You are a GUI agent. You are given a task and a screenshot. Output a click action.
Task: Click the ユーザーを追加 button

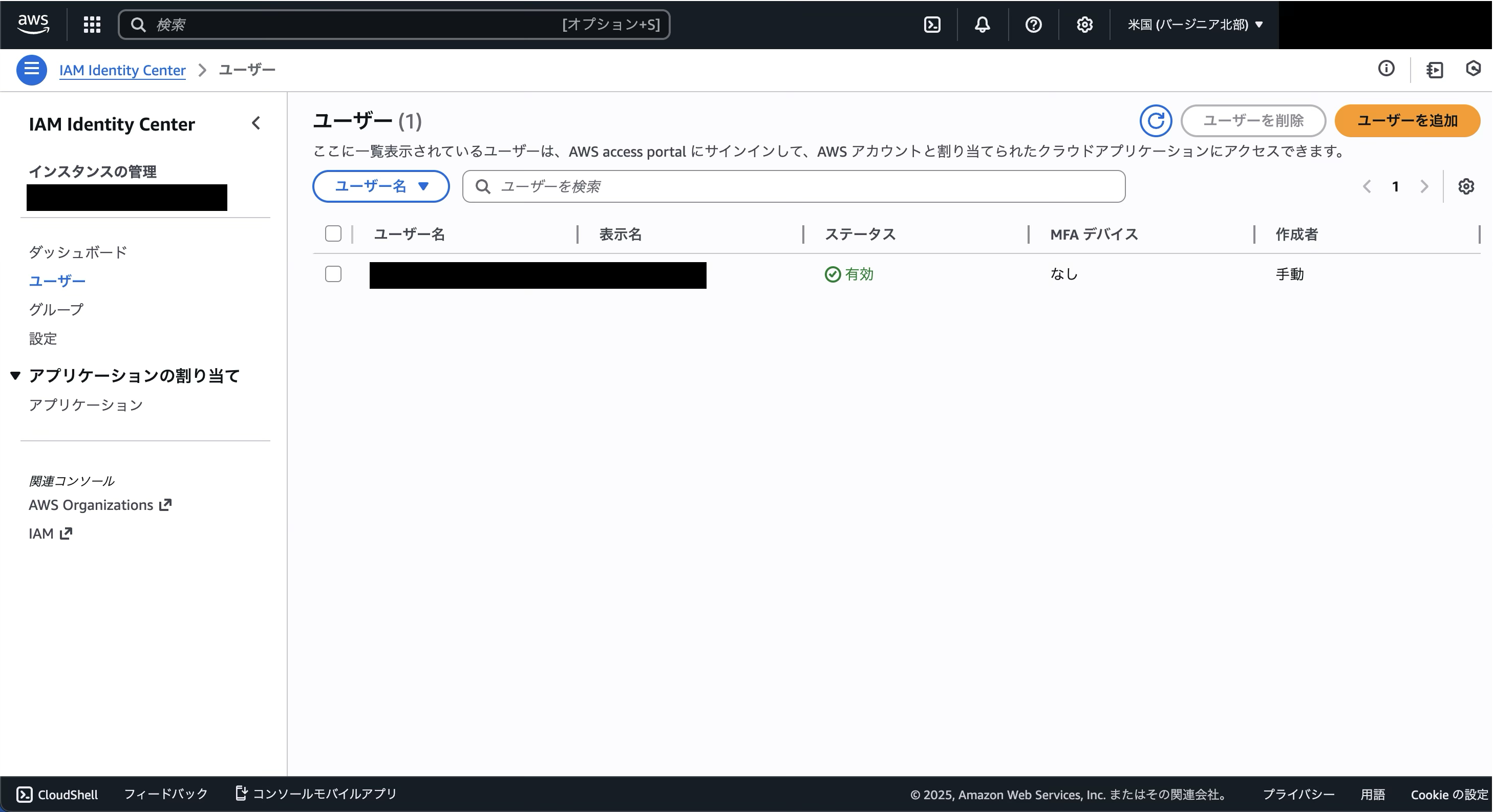[x=1406, y=120]
